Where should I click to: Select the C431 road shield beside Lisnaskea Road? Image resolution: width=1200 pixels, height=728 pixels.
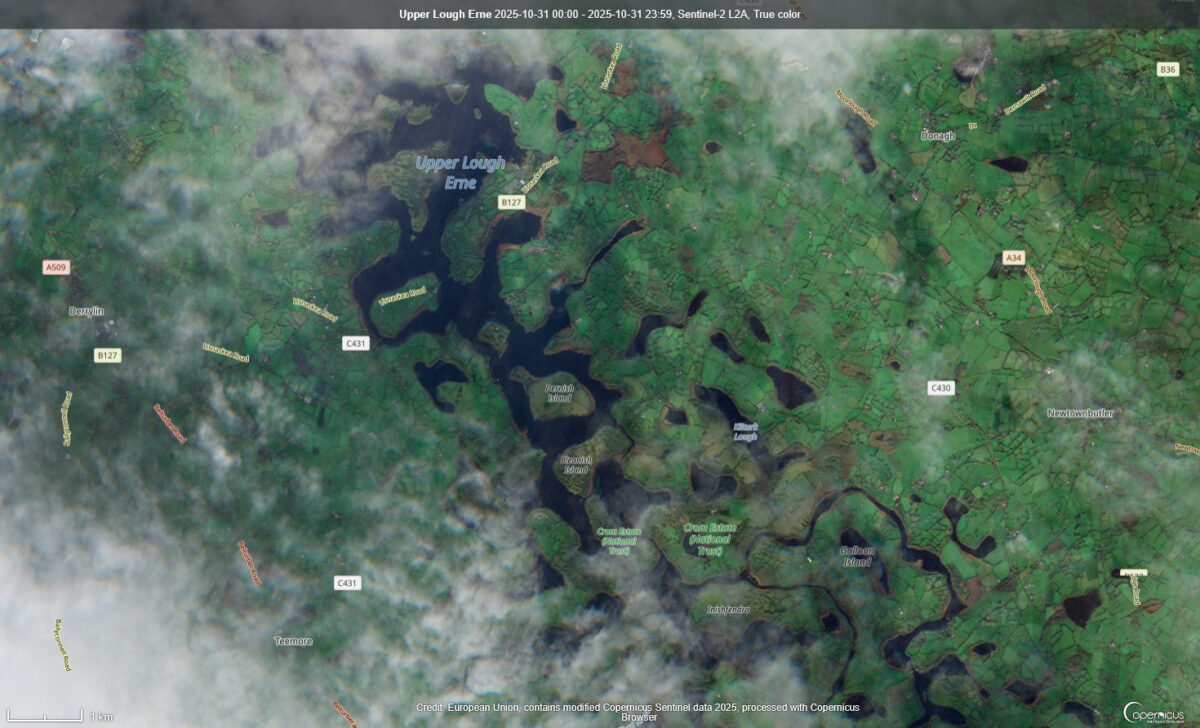355,342
